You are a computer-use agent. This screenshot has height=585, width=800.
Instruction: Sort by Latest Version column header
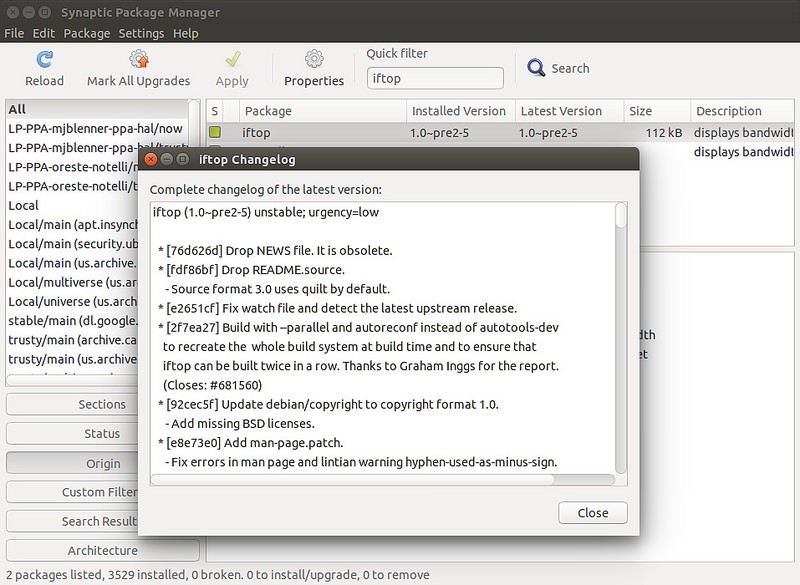point(569,111)
